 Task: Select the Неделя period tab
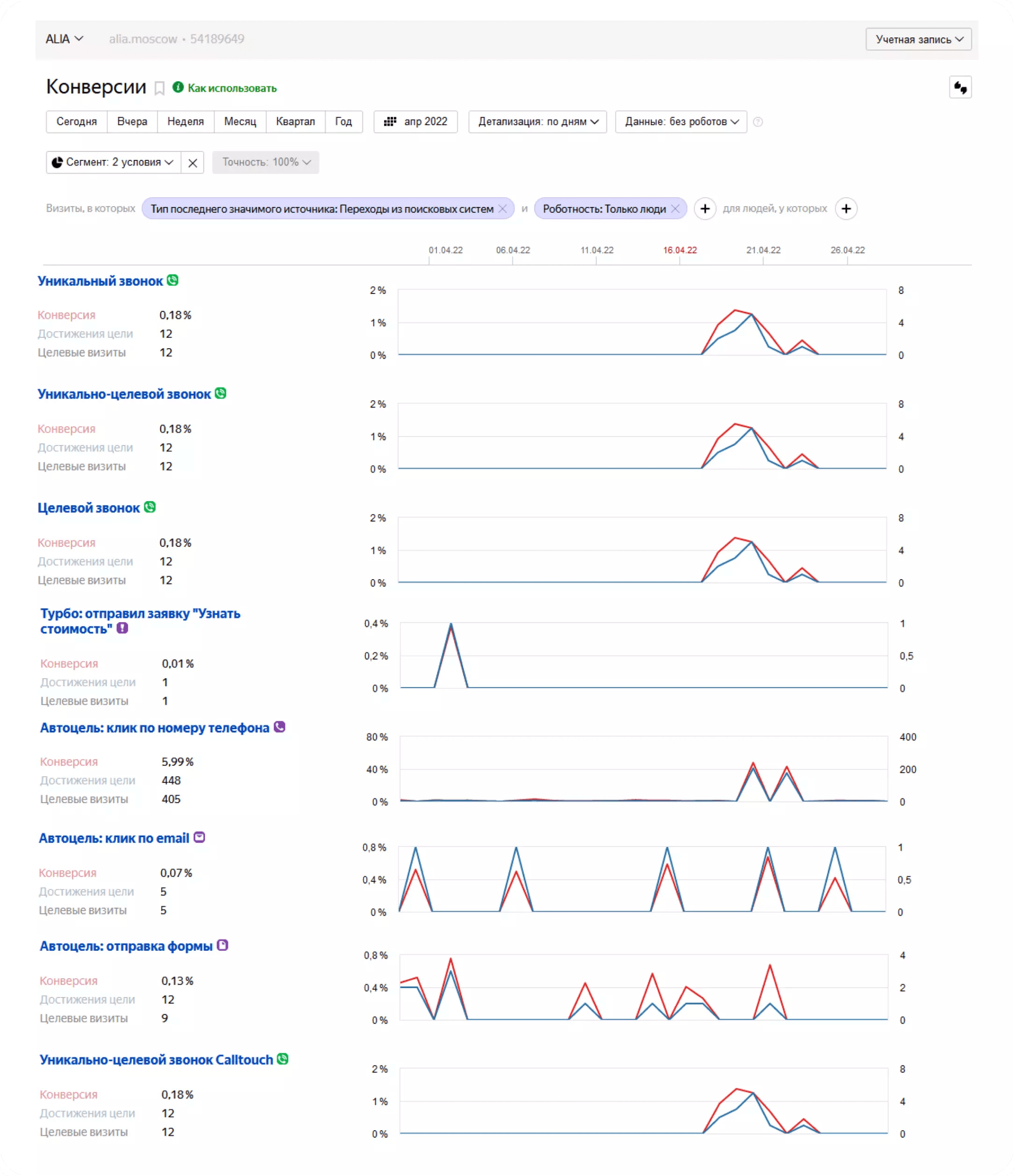pos(185,122)
